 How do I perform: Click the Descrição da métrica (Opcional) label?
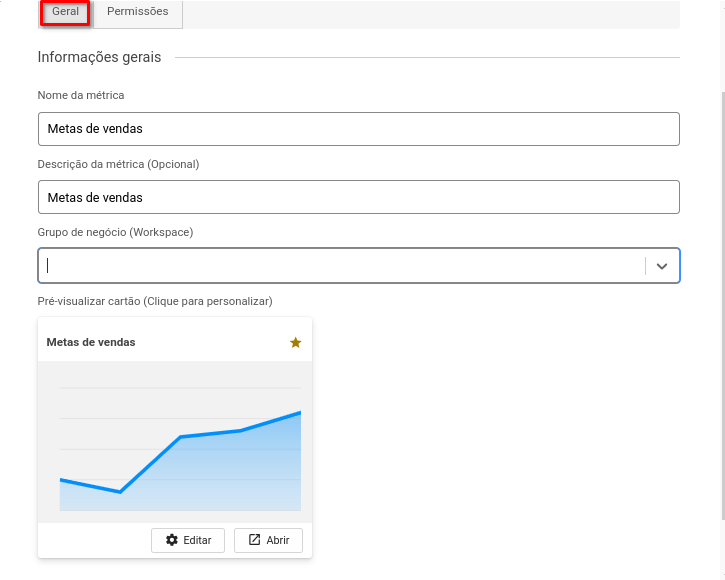pos(118,164)
